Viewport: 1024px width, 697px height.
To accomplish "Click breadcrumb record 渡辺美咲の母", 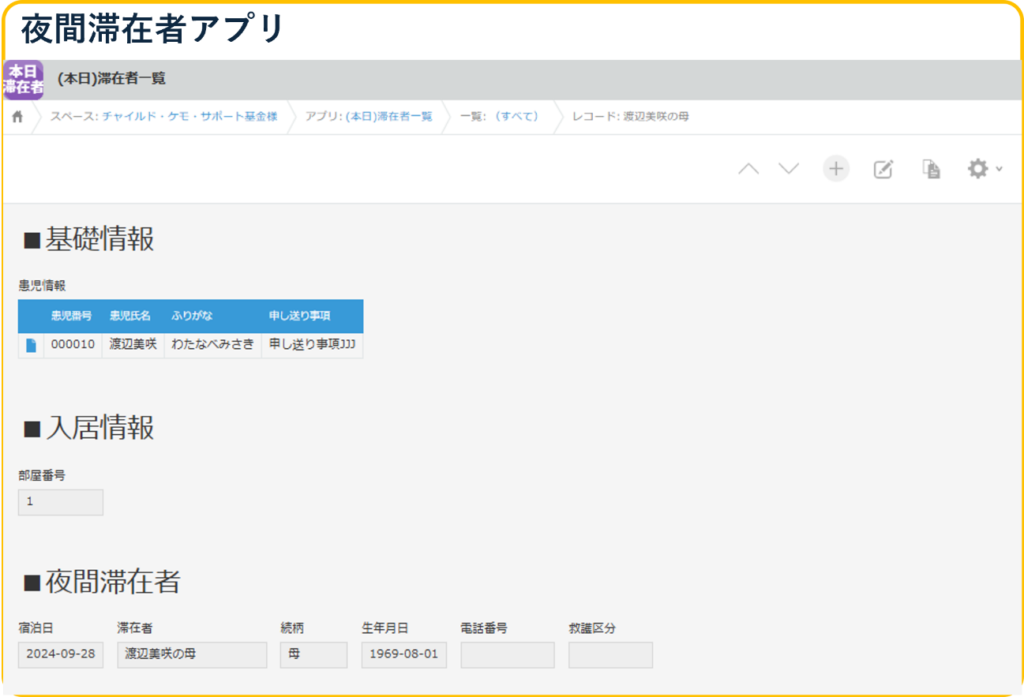I will 656,116.
